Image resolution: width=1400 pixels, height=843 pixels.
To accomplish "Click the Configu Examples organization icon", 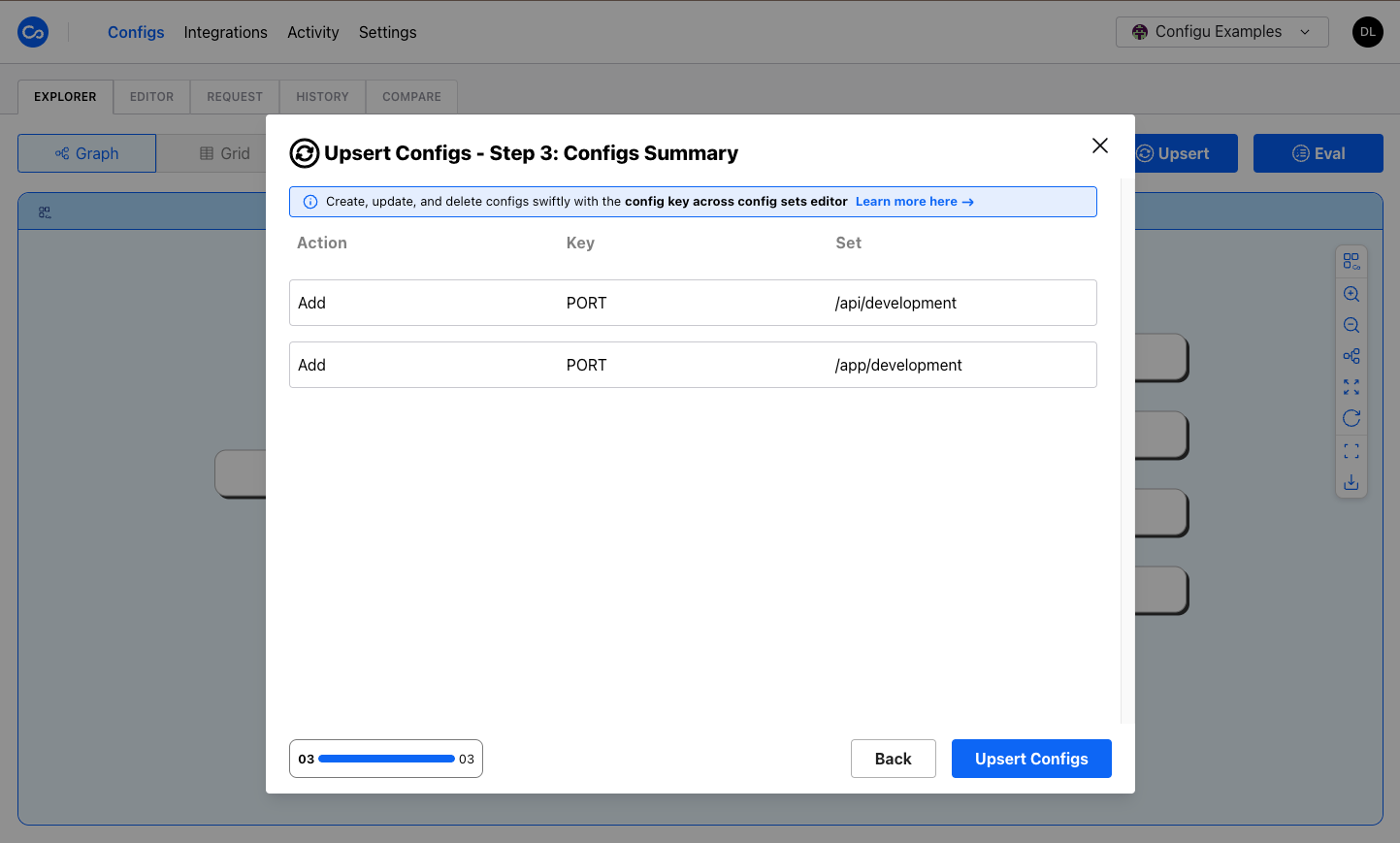I will [x=1140, y=32].
